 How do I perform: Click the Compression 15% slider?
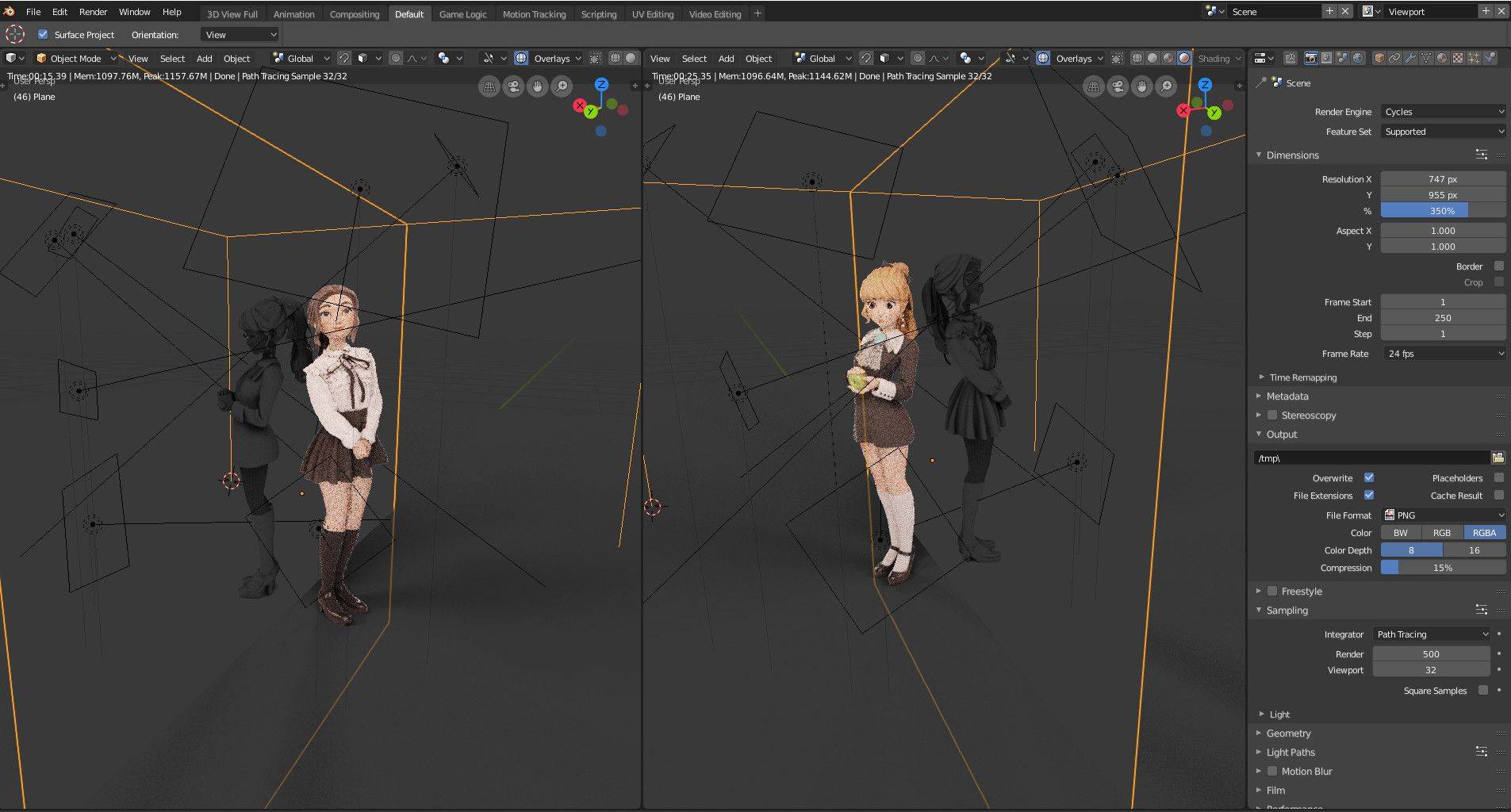pyautogui.click(x=1442, y=568)
